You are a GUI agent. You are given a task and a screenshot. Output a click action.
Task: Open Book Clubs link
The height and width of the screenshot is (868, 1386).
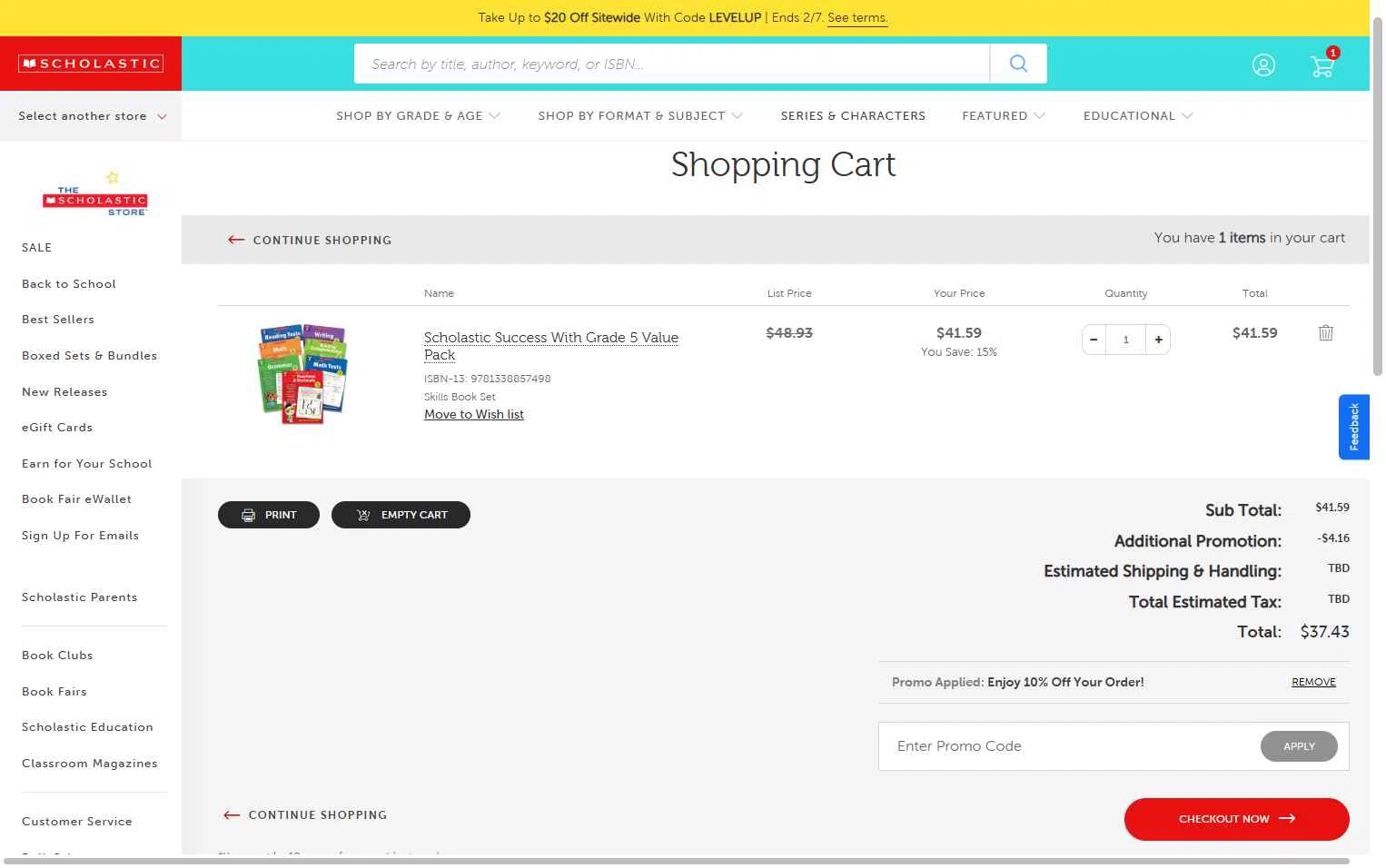[x=57, y=656]
